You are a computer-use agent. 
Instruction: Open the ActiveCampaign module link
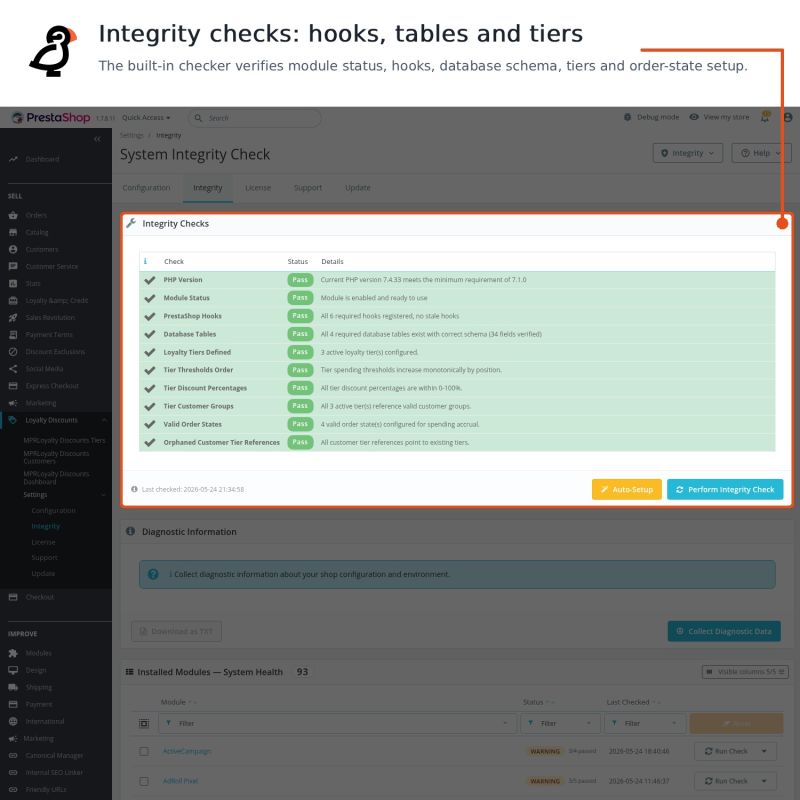click(187, 752)
